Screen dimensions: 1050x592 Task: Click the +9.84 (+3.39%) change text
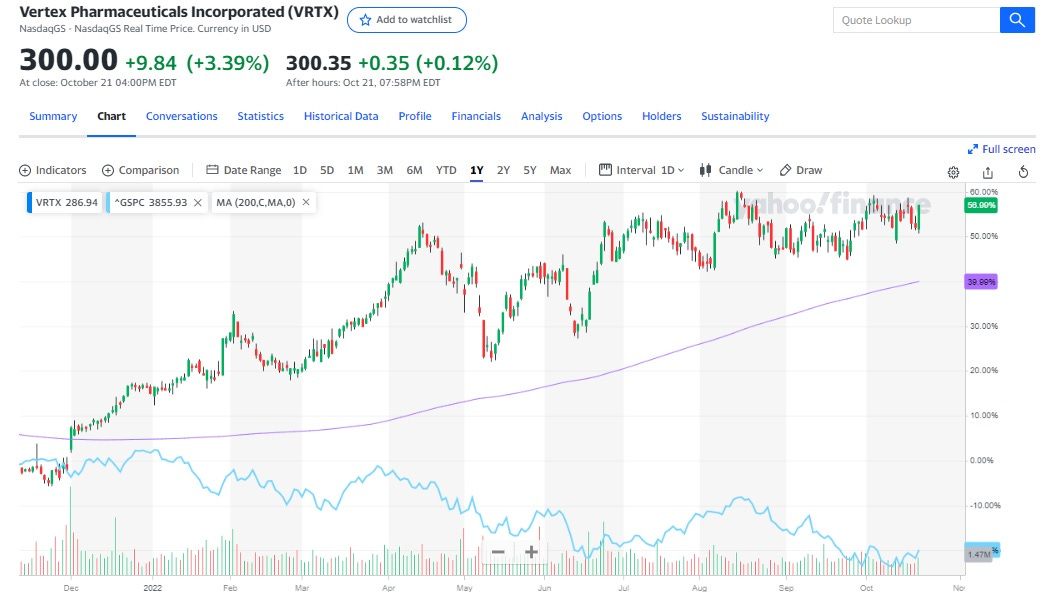[197, 63]
